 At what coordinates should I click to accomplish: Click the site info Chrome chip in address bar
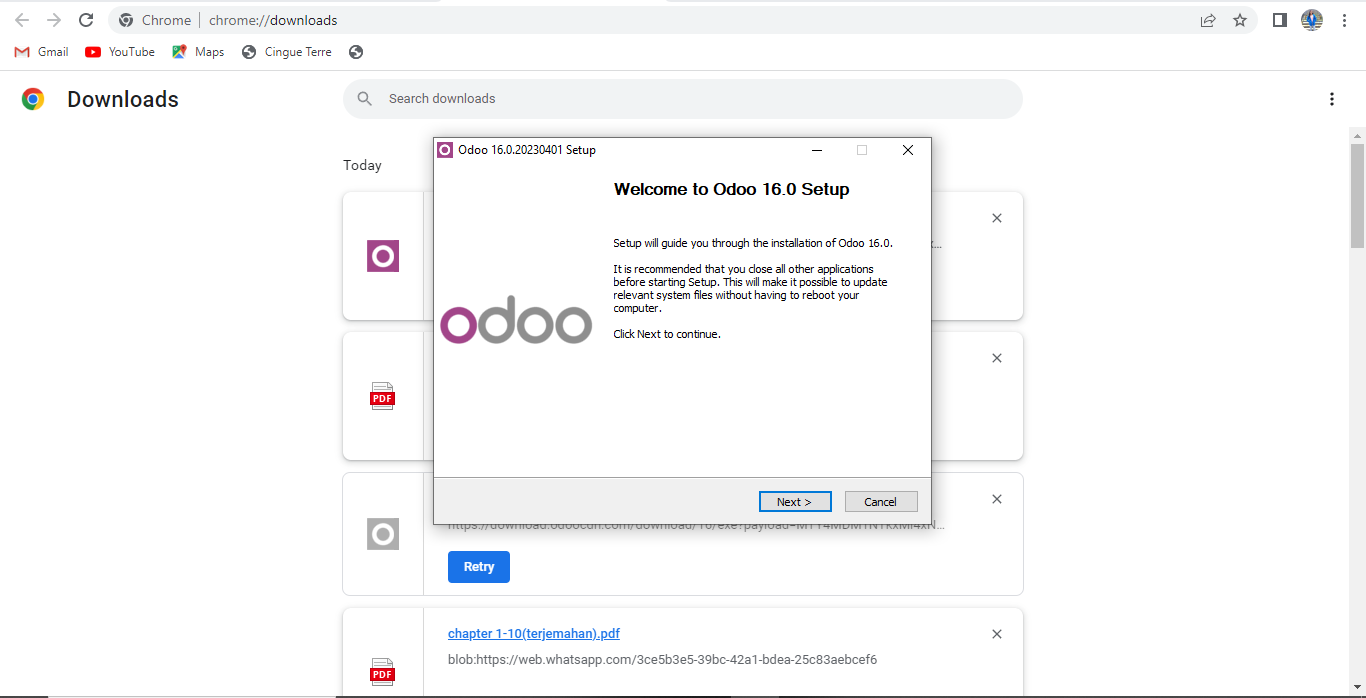[154, 20]
